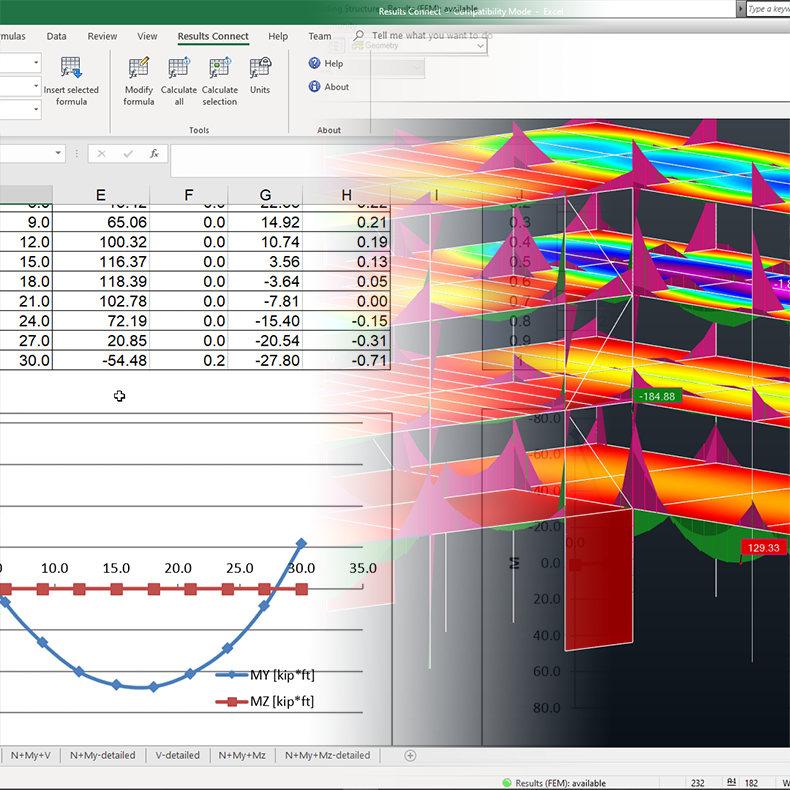This screenshot has width=790, height=790.
Task: Open the top ribbon combo box dropdown
Action: (37, 63)
